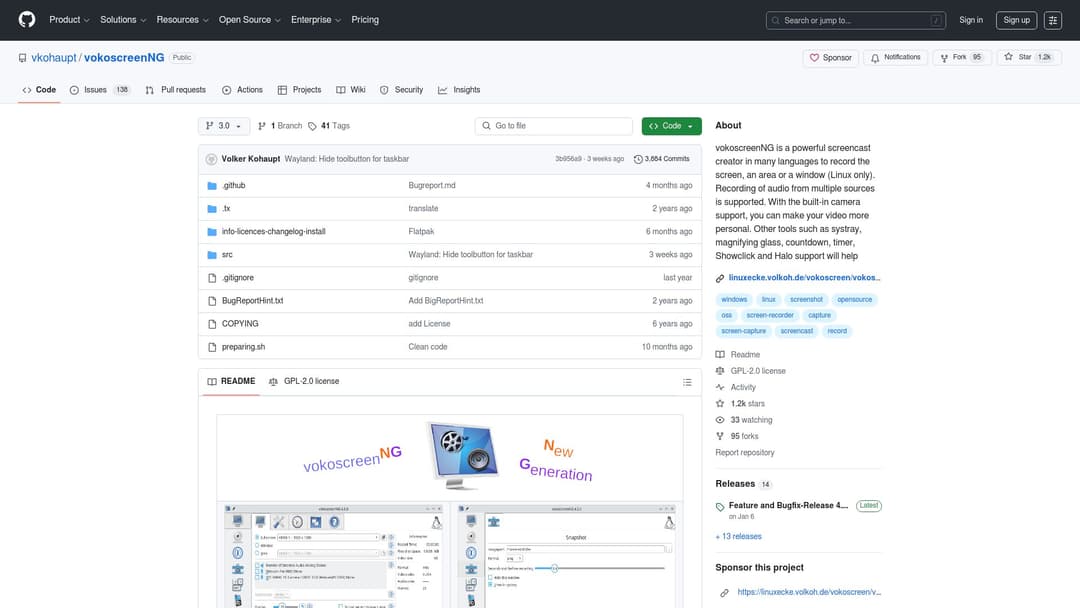Switch to the Actions tab
1080x608 pixels.
point(242,90)
